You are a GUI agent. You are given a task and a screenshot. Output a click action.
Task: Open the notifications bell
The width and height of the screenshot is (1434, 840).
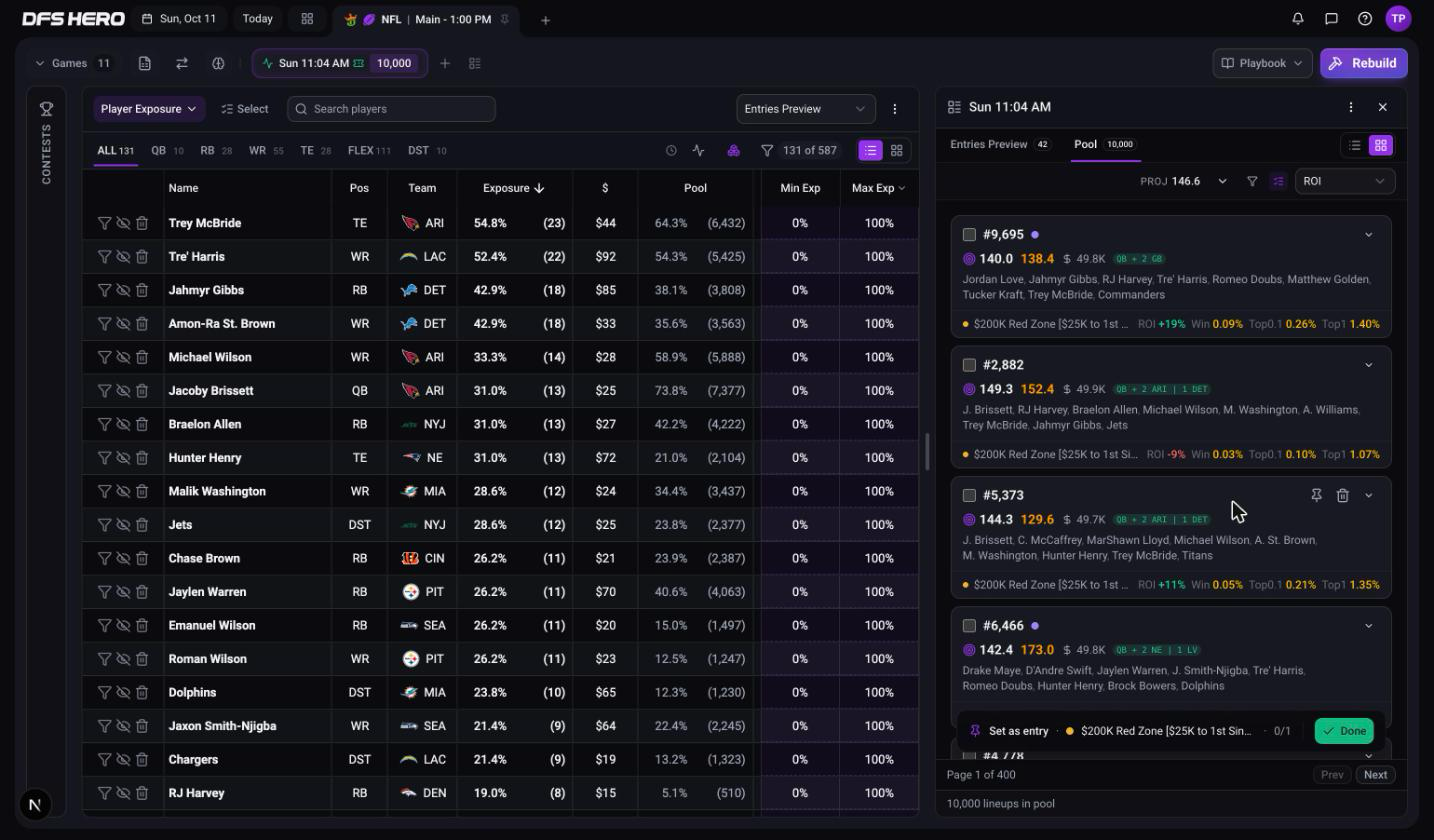1298,19
